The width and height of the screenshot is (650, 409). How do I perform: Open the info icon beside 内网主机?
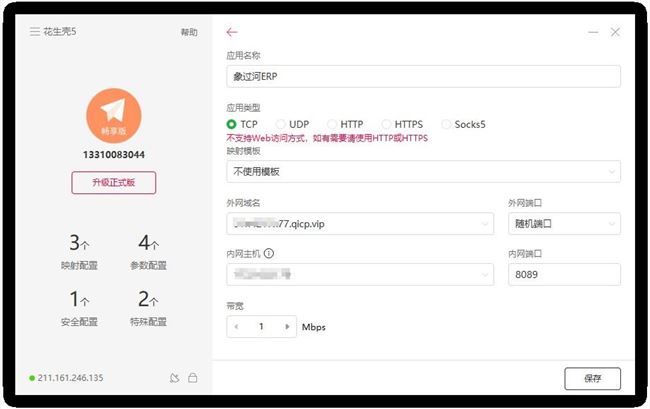click(x=269, y=253)
